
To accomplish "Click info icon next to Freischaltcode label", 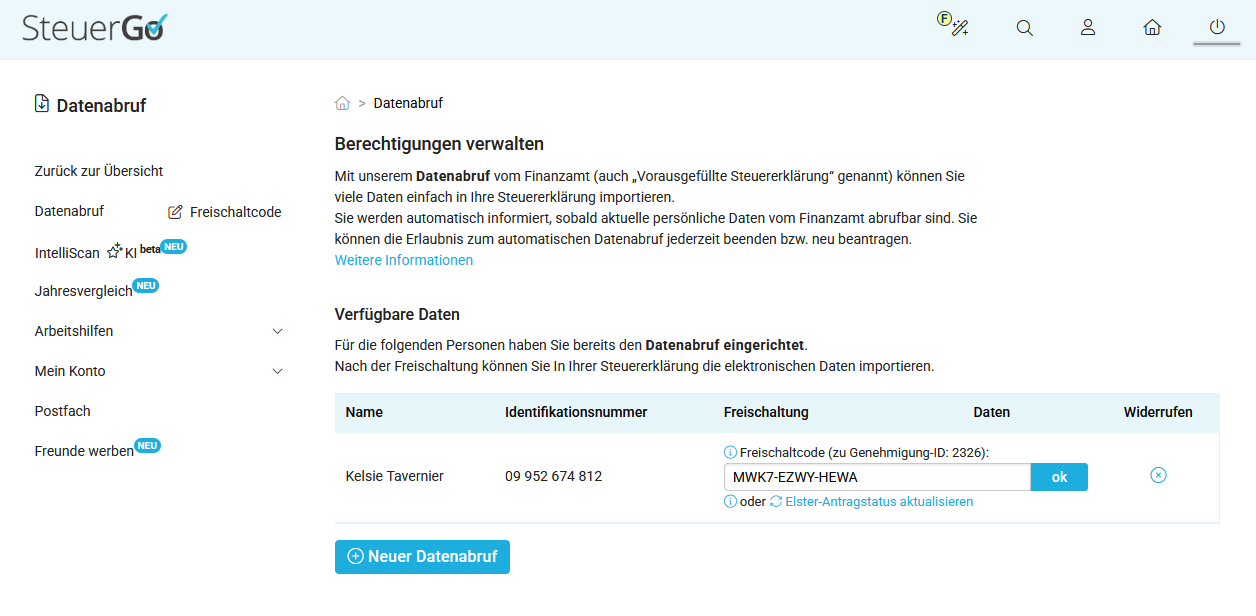I will tap(730, 453).
